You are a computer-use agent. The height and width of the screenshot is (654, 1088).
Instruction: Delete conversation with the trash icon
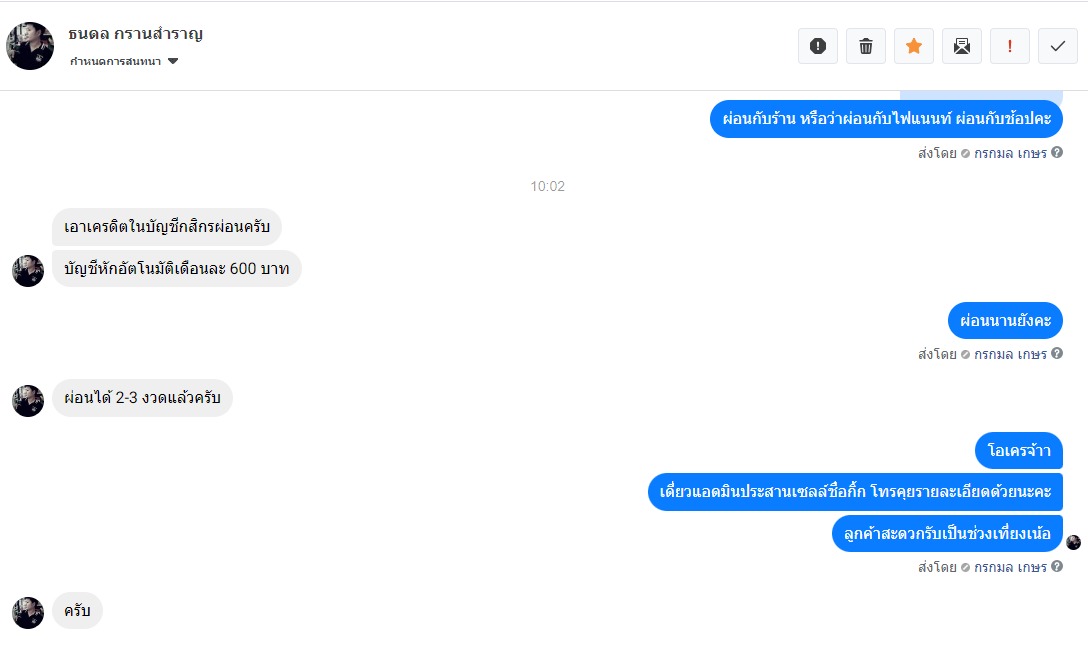(x=865, y=46)
